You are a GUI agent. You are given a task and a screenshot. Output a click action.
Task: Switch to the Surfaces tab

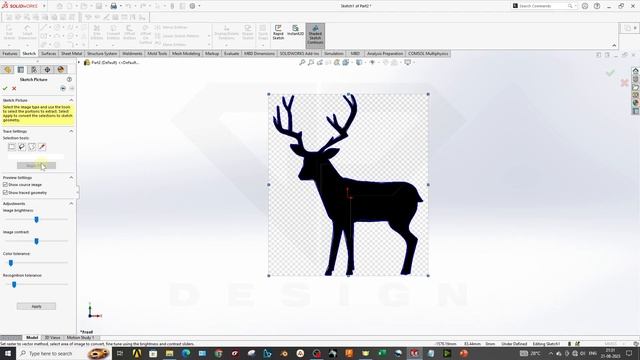49,53
